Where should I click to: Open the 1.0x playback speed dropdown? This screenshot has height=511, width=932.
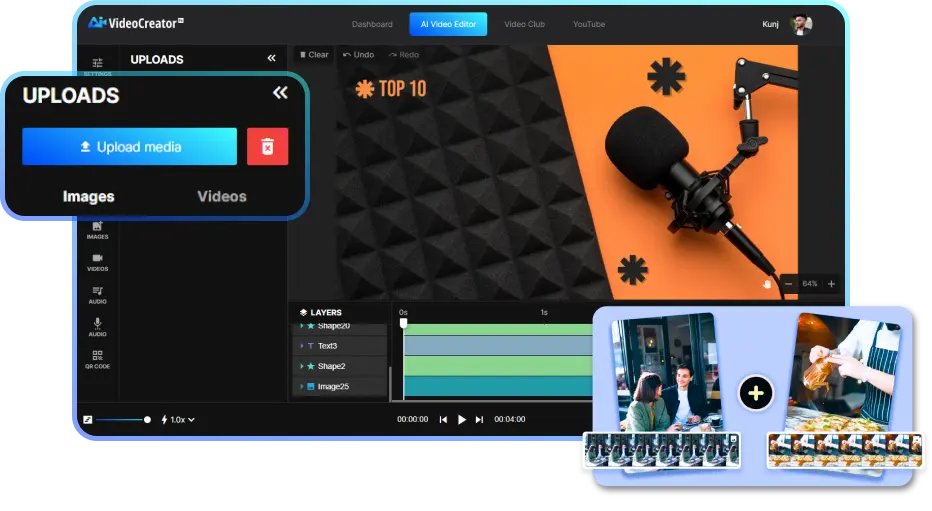(182, 419)
